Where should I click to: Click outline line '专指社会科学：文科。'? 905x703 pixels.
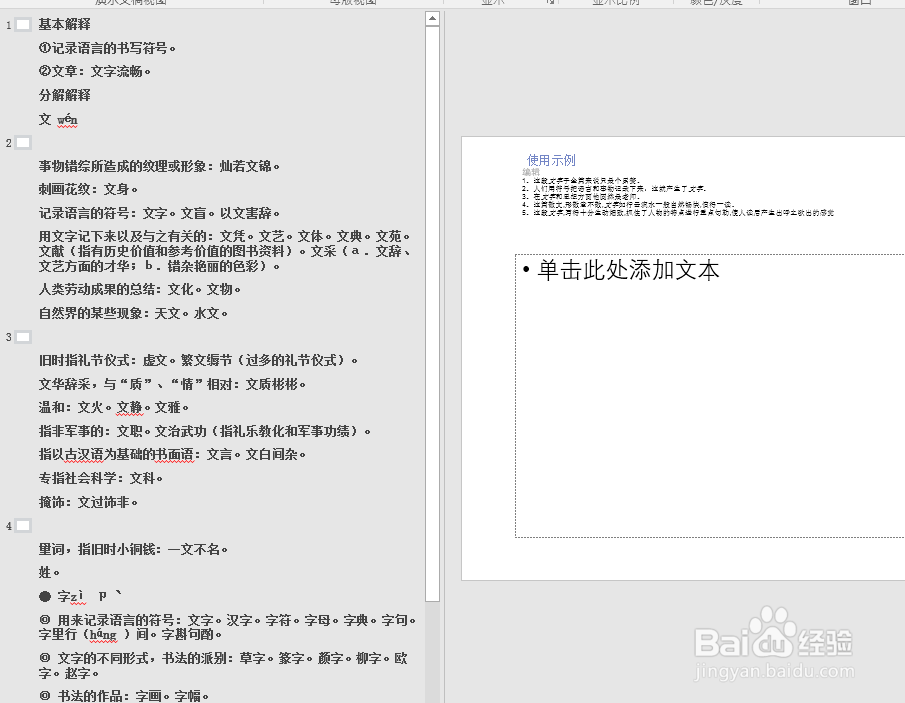[x=101, y=478]
